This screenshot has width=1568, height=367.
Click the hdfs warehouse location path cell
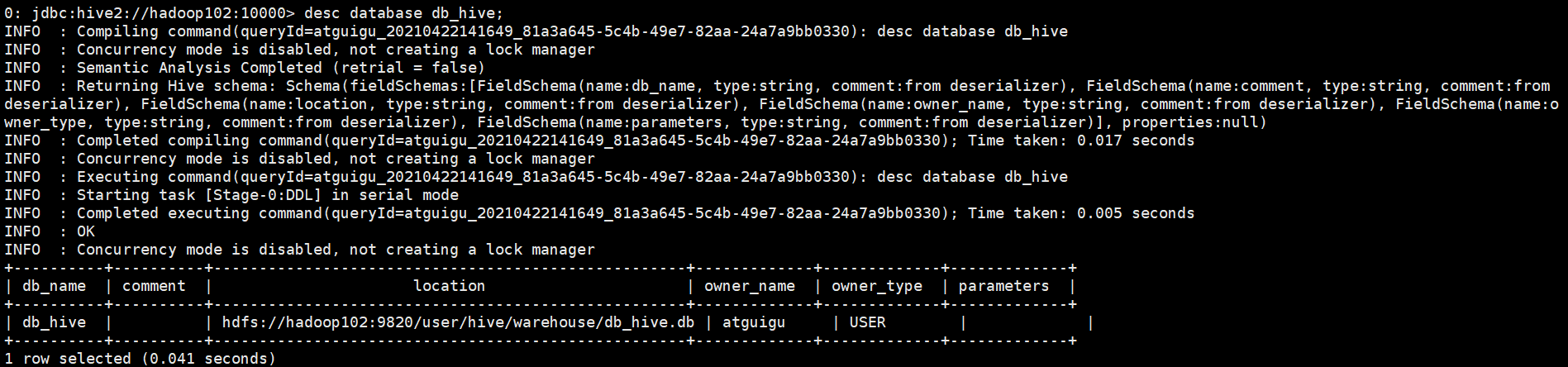point(458,322)
